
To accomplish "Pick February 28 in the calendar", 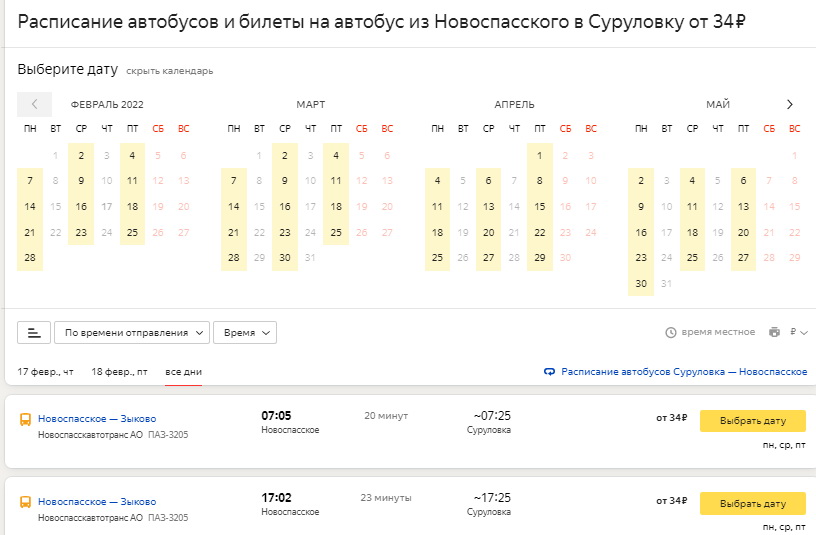I will [30, 258].
